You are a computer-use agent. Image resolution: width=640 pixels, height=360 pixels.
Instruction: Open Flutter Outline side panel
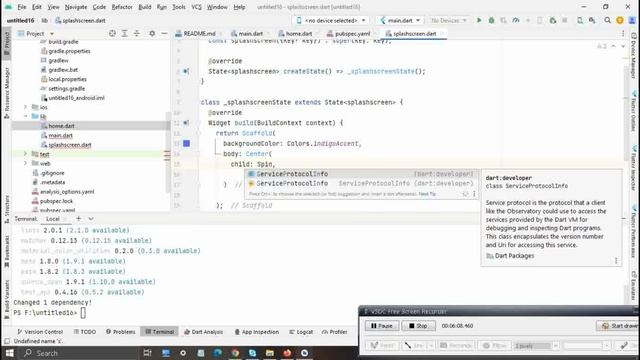tap(634, 111)
